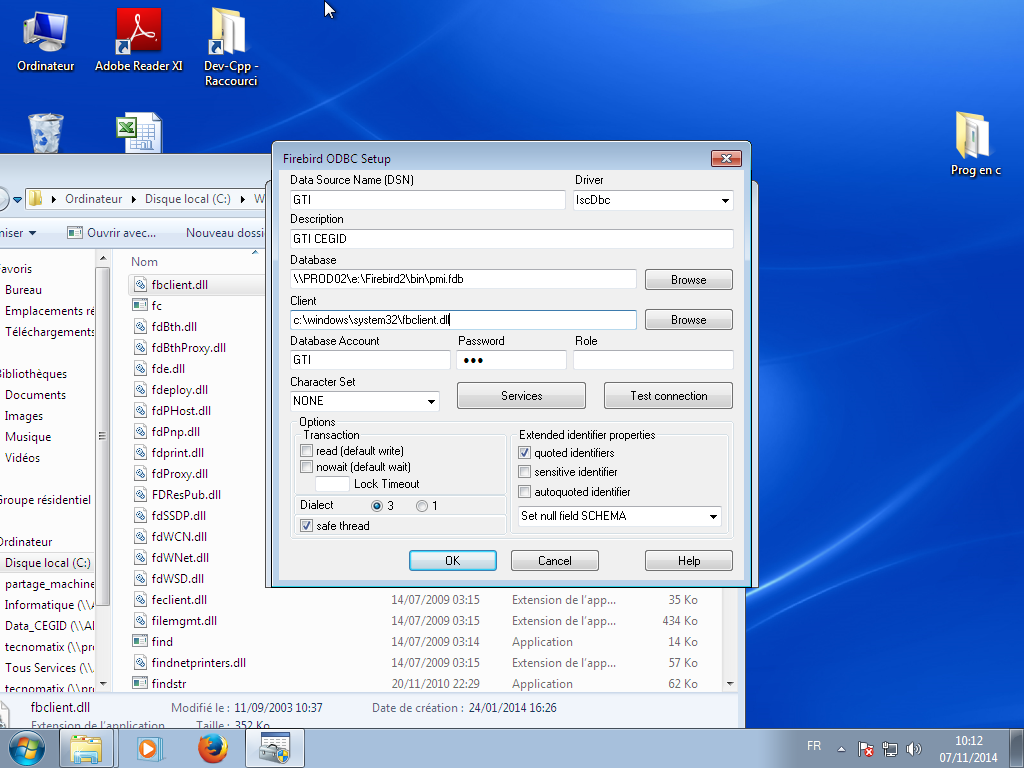This screenshot has width=1024, height=768.
Task: Select Disque local (C:) in navigation pane
Action: coord(47,563)
